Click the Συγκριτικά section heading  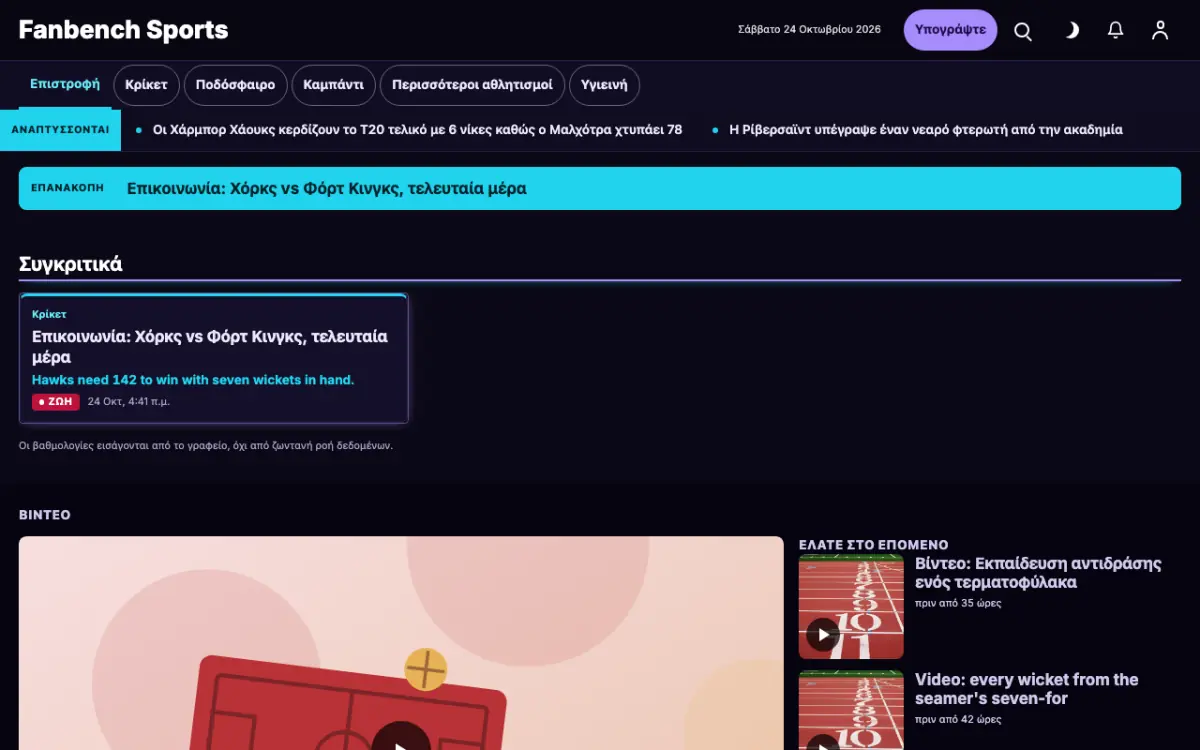(x=70, y=264)
